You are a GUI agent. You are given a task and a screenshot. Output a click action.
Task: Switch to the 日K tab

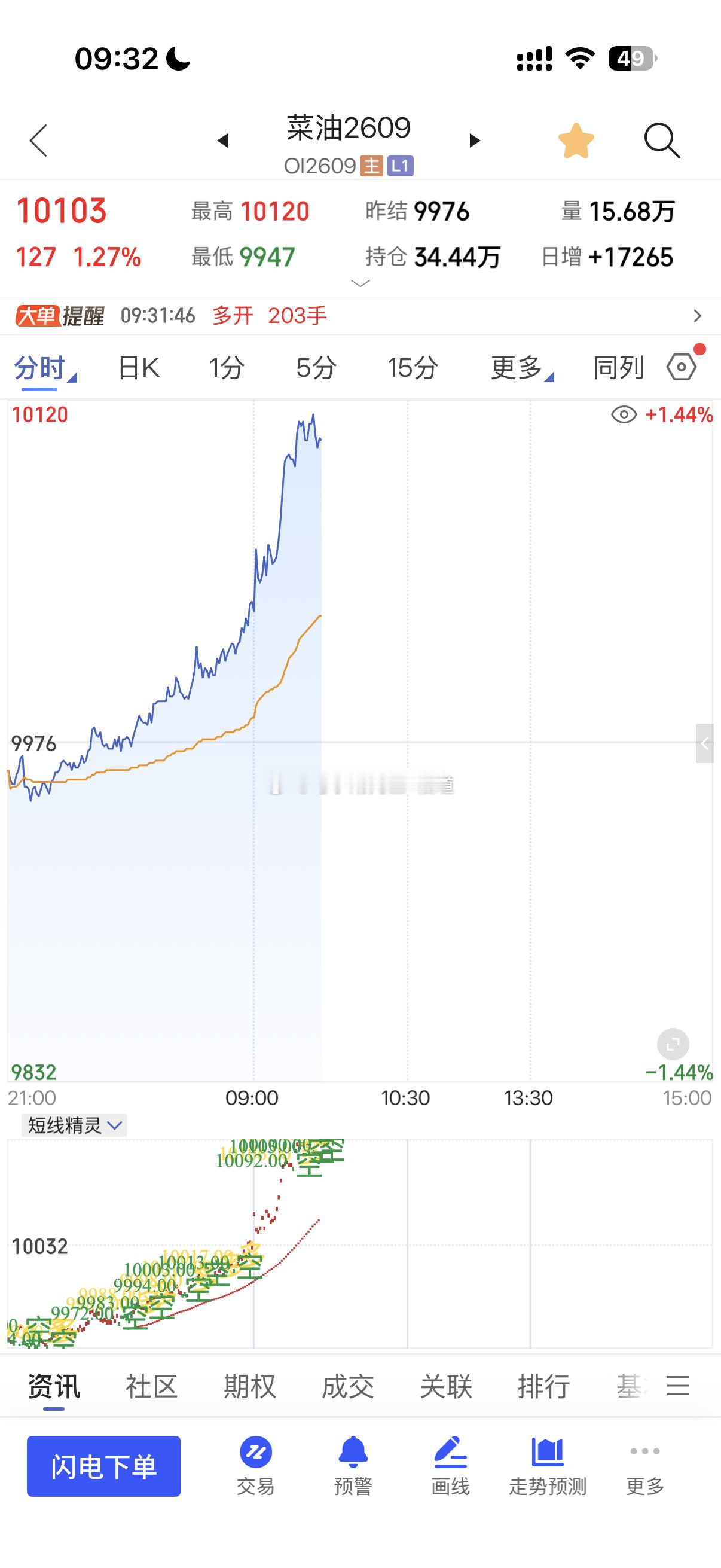pyautogui.click(x=139, y=368)
